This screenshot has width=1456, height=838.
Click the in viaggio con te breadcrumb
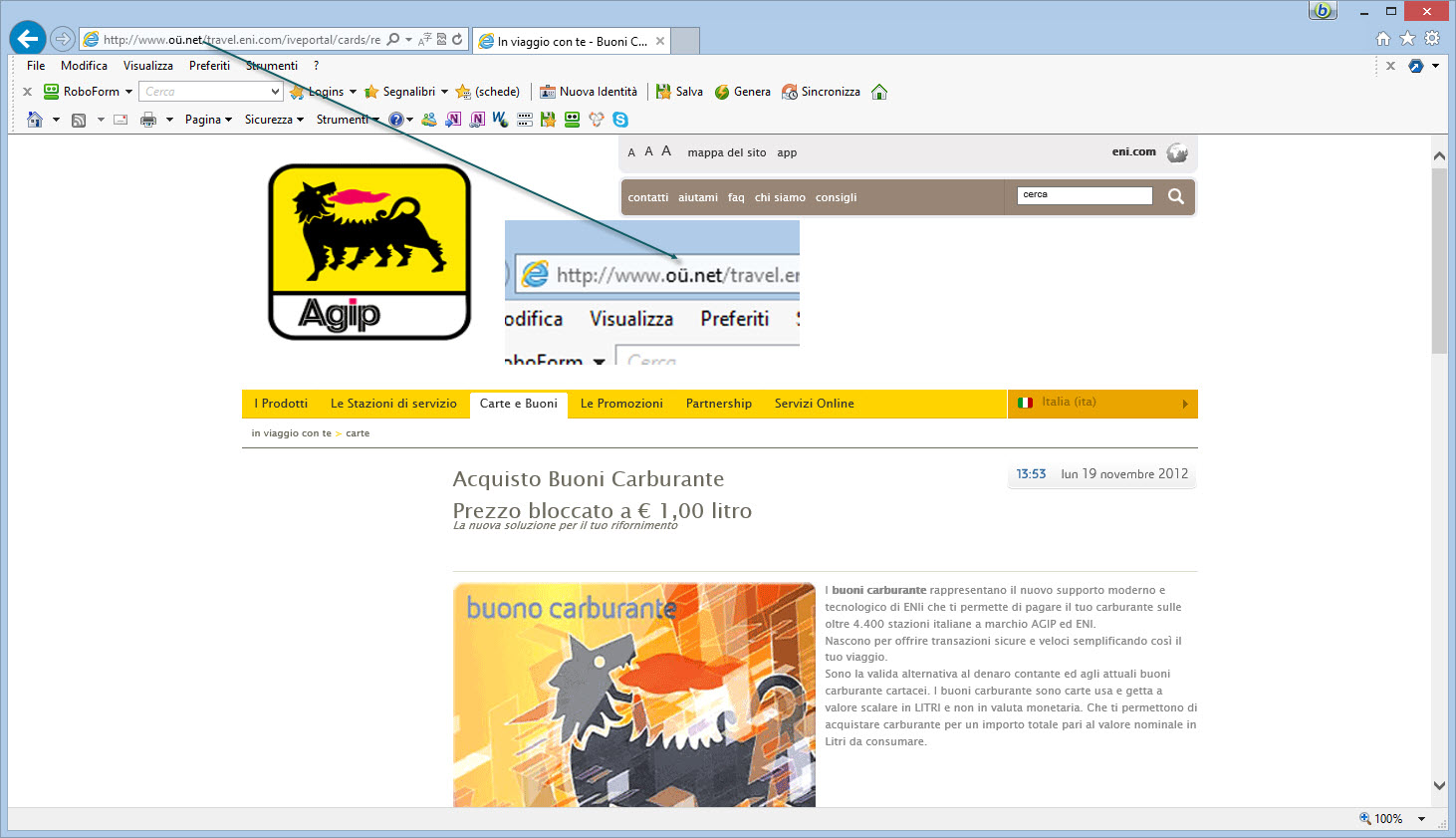292,433
